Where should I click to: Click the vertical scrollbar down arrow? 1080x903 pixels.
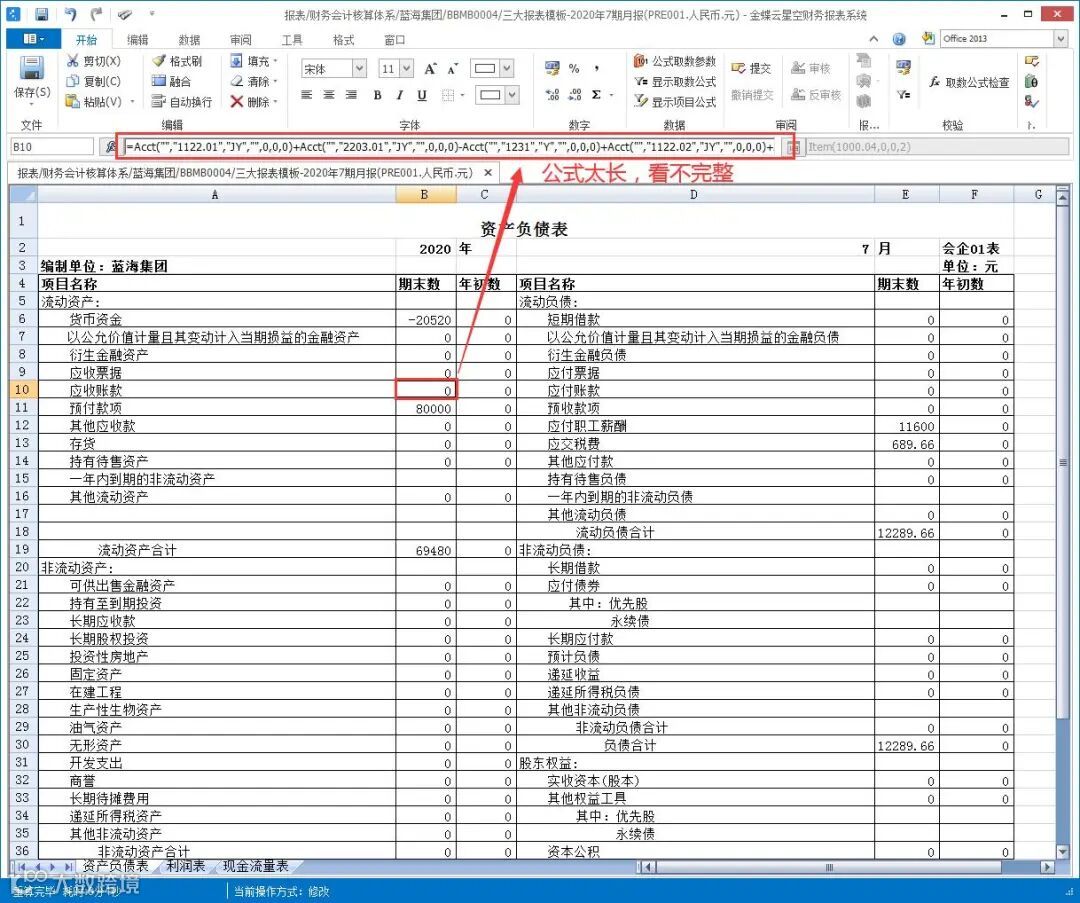1063,852
